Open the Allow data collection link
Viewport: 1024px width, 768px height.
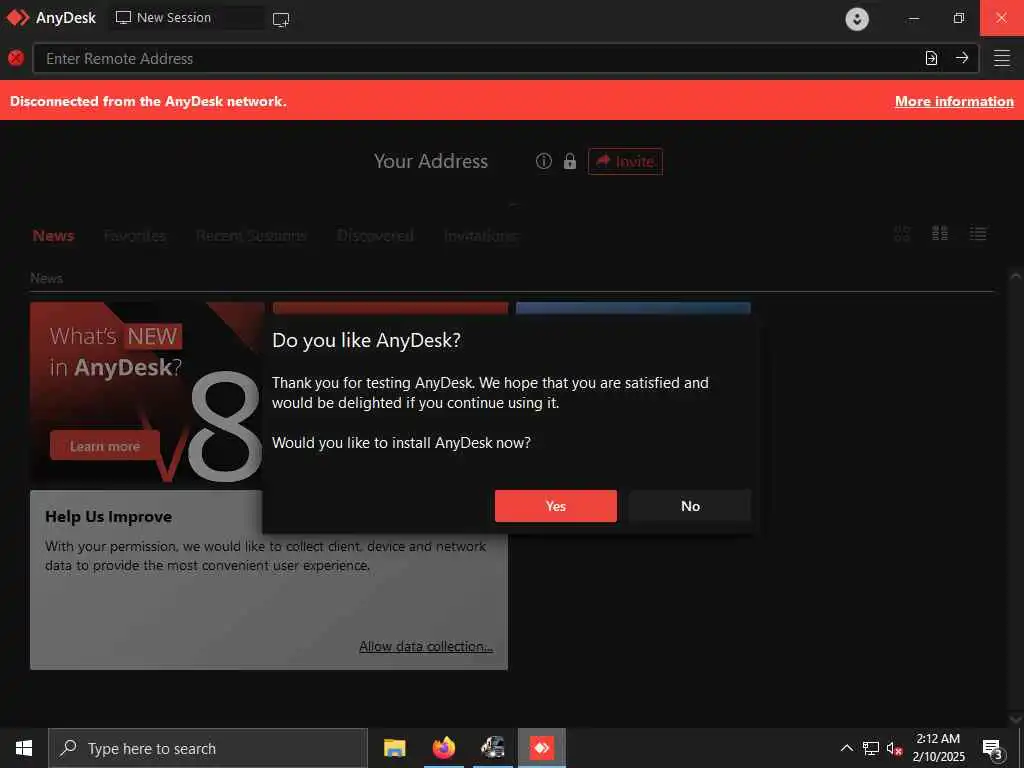click(x=426, y=646)
